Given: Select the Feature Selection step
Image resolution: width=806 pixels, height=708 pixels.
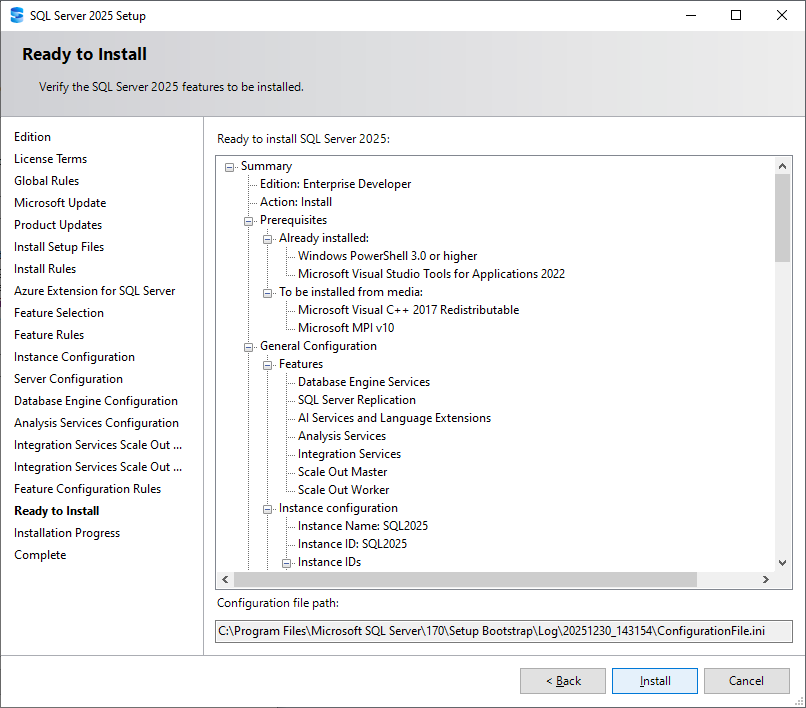Looking at the screenshot, I should pos(59,313).
